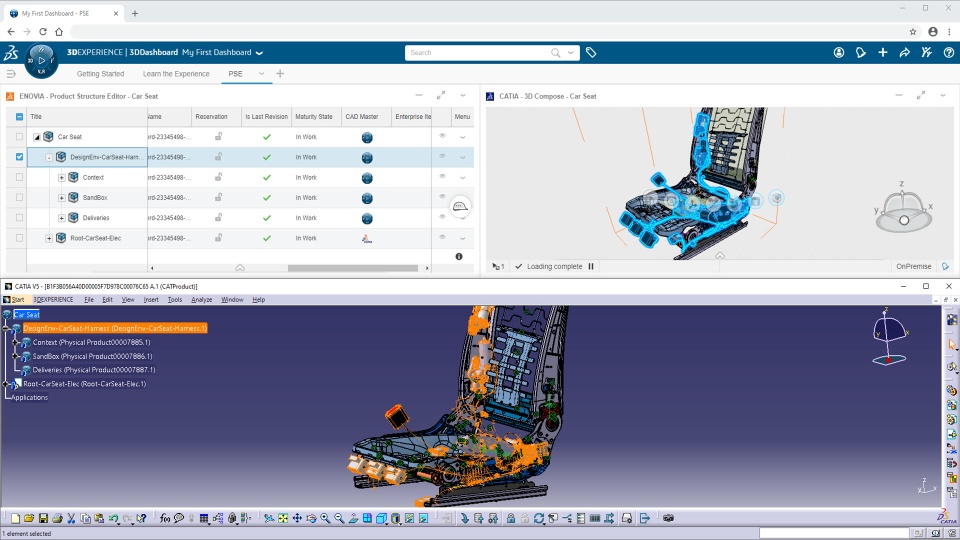Collapse the DesignEnv-CarSeat-Harness node
The height and width of the screenshot is (540, 960).
click(49, 157)
